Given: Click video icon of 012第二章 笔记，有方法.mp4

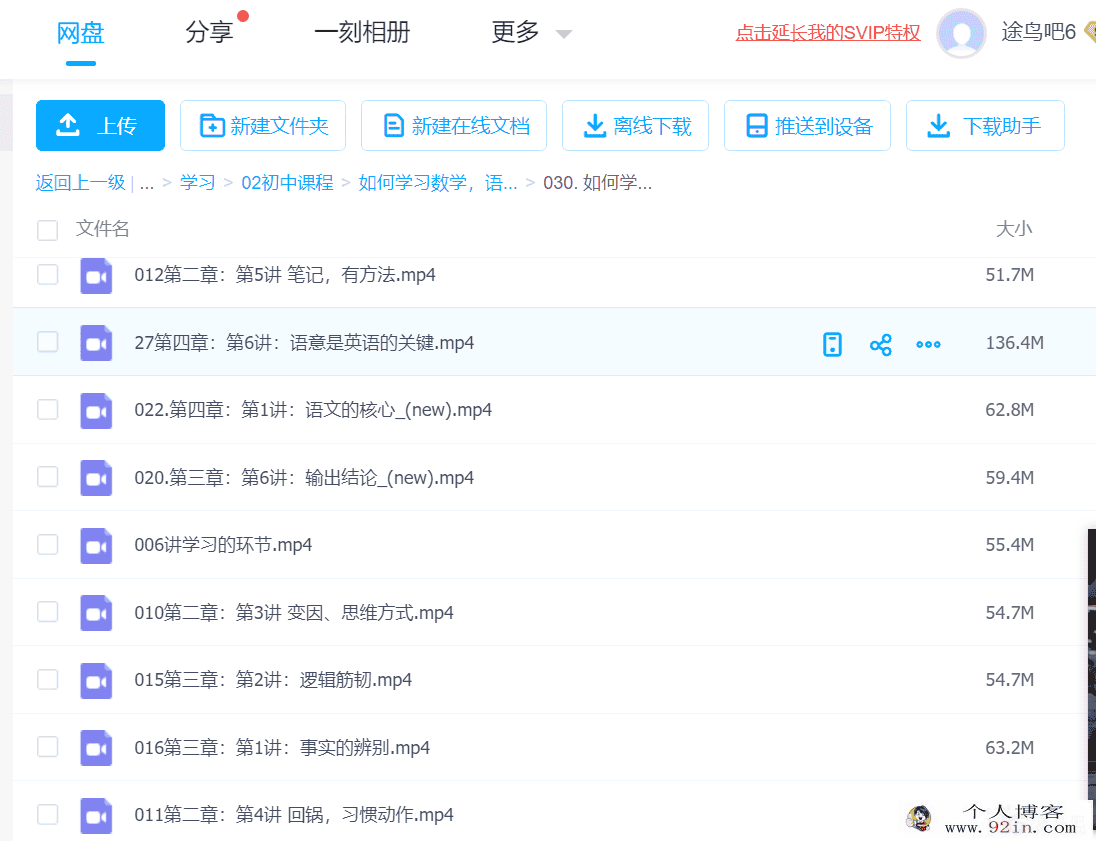Looking at the screenshot, I should tap(96, 275).
